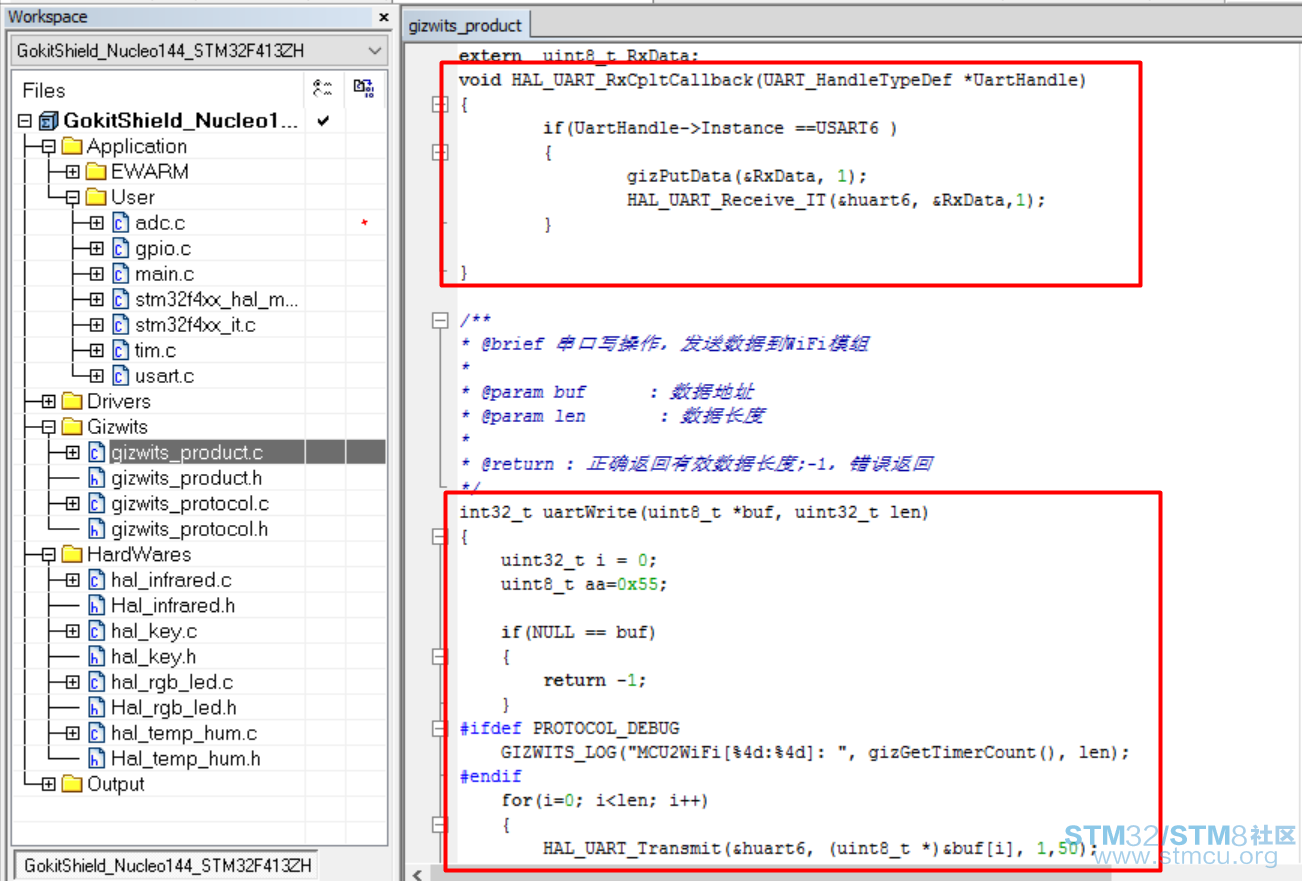The image size is (1302, 881).
Task: Click the hal_key.h header file icon
Action: tap(96, 657)
